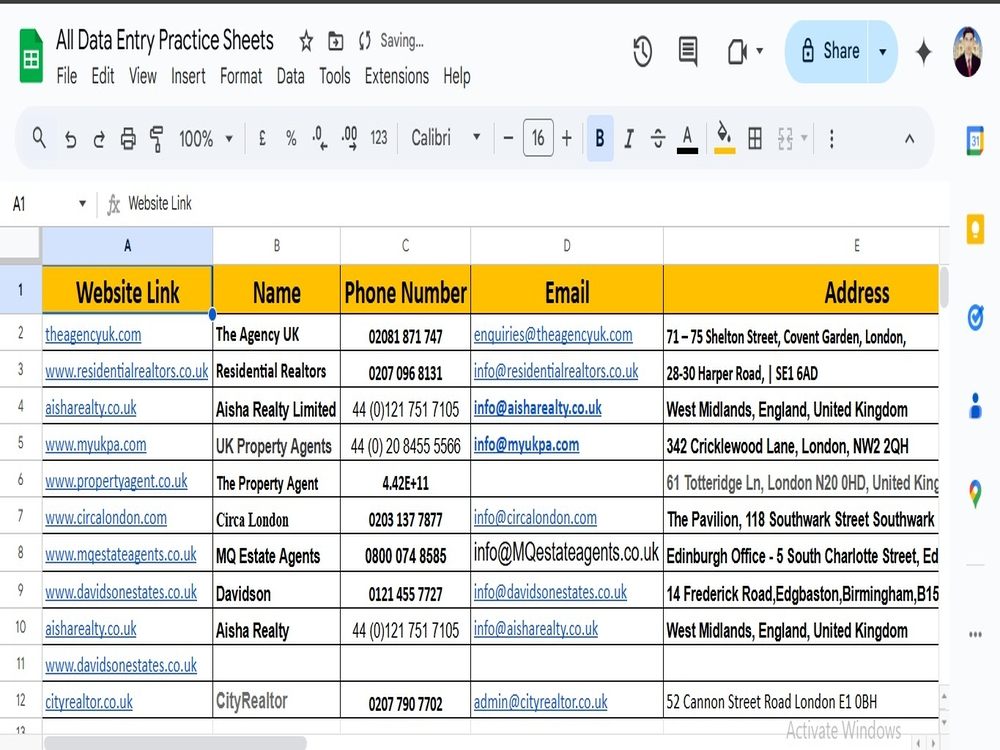This screenshot has height=750, width=1000.
Task: Open the View menu
Action: pos(142,77)
